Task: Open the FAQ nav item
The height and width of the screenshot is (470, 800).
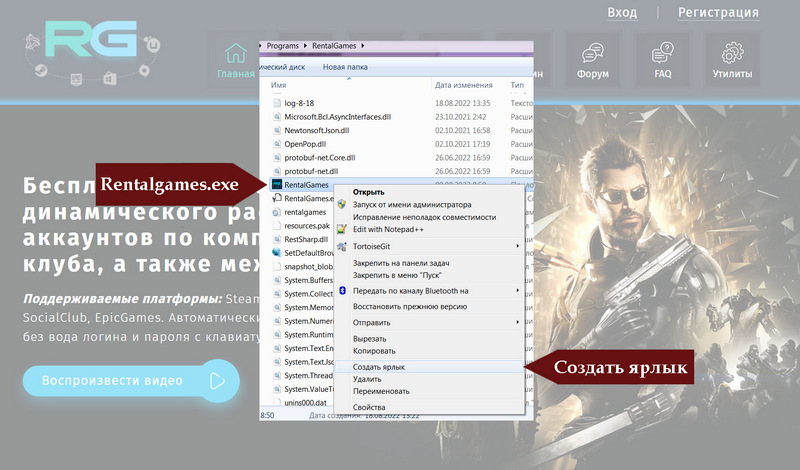Action: pyautogui.click(x=663, y=61)
